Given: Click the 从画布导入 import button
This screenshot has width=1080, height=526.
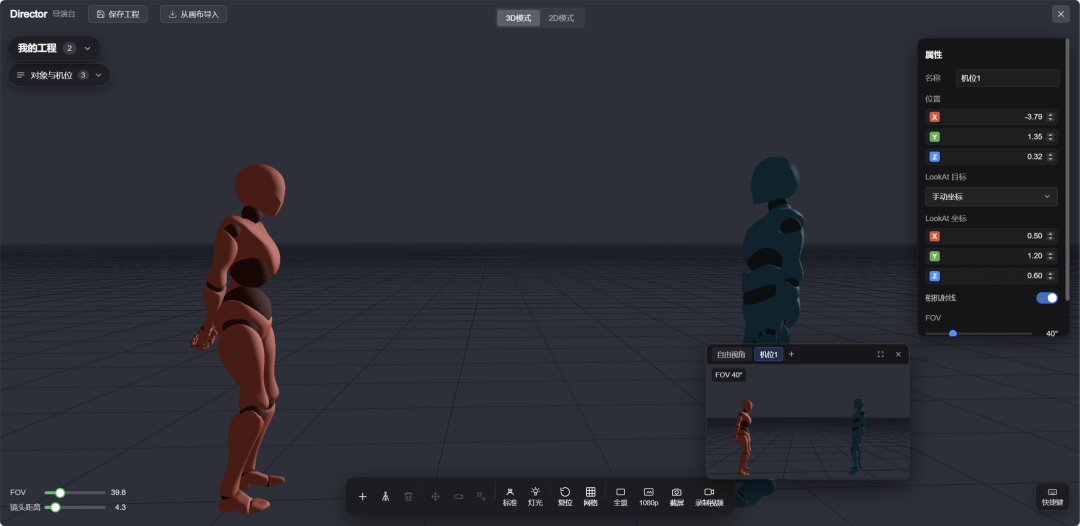Looking at the screenshot, I should tap(194, 14).
